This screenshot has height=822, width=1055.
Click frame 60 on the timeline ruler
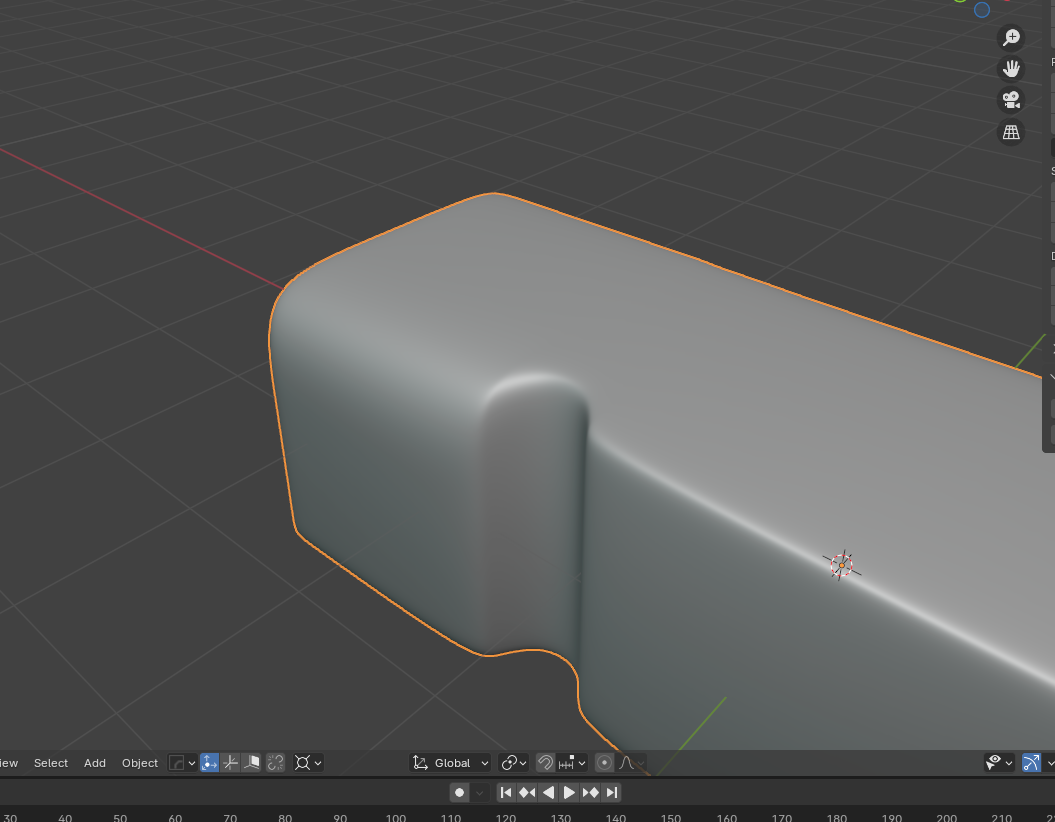click(x=175, y=817)
